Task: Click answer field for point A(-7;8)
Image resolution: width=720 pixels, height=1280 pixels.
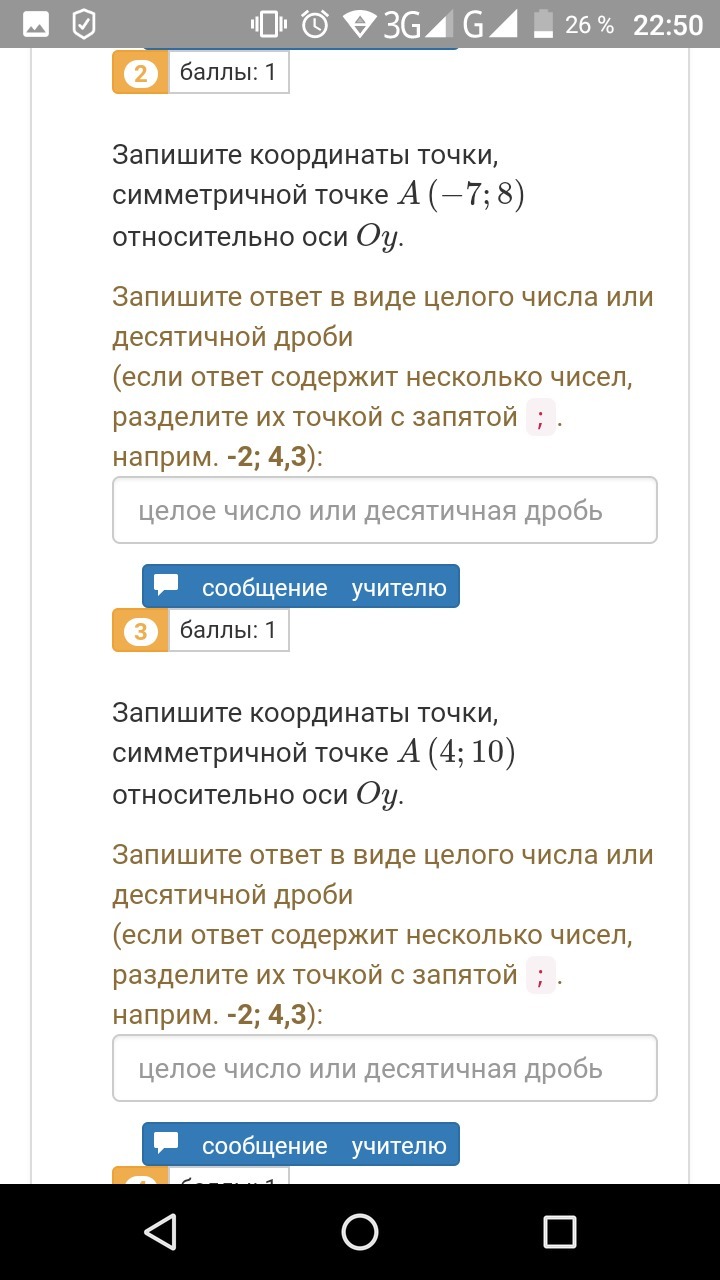Action: [385, 510]
